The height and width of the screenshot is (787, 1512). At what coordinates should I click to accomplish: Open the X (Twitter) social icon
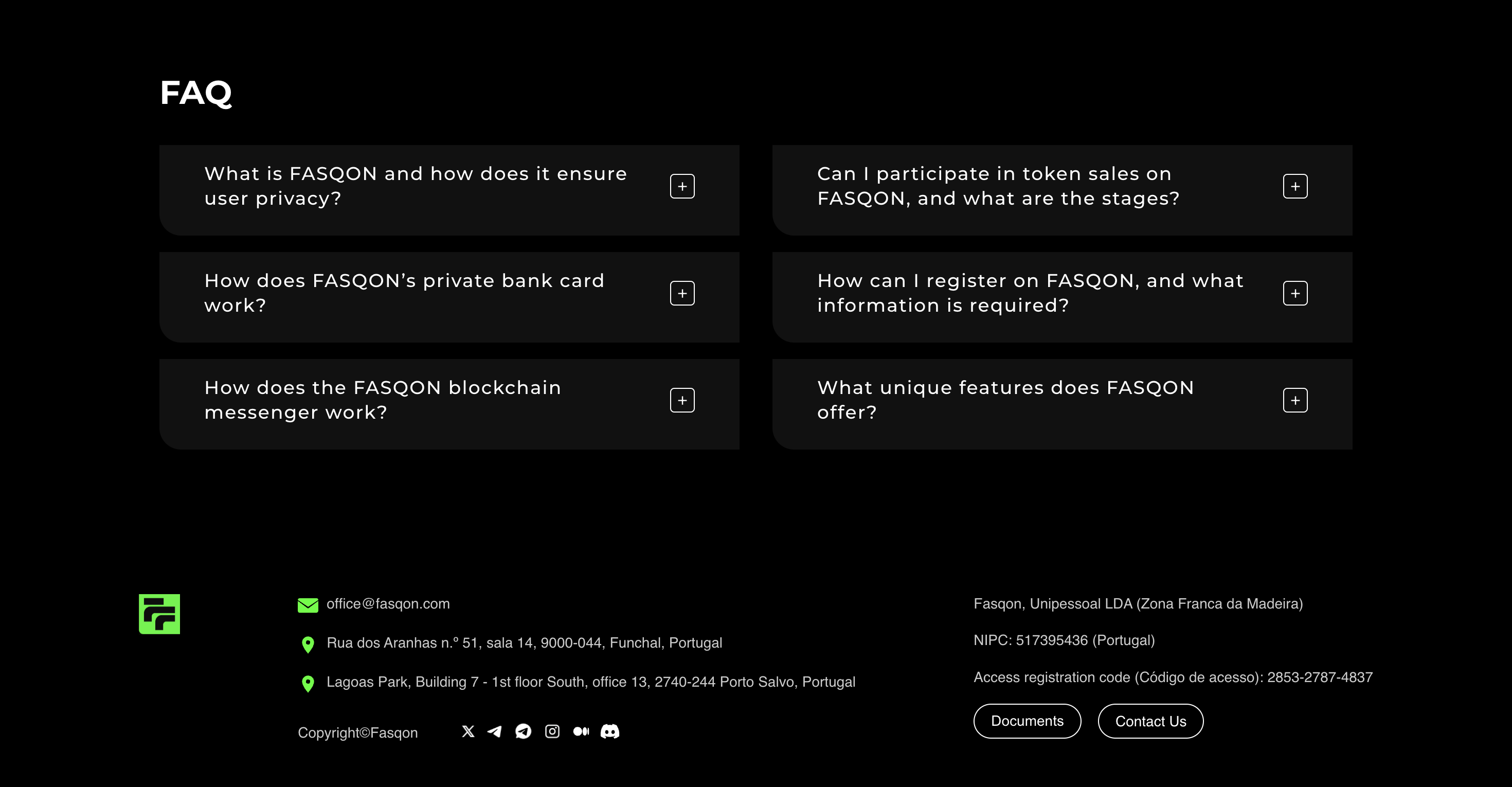pyautogui.click(x=468, y=731)
